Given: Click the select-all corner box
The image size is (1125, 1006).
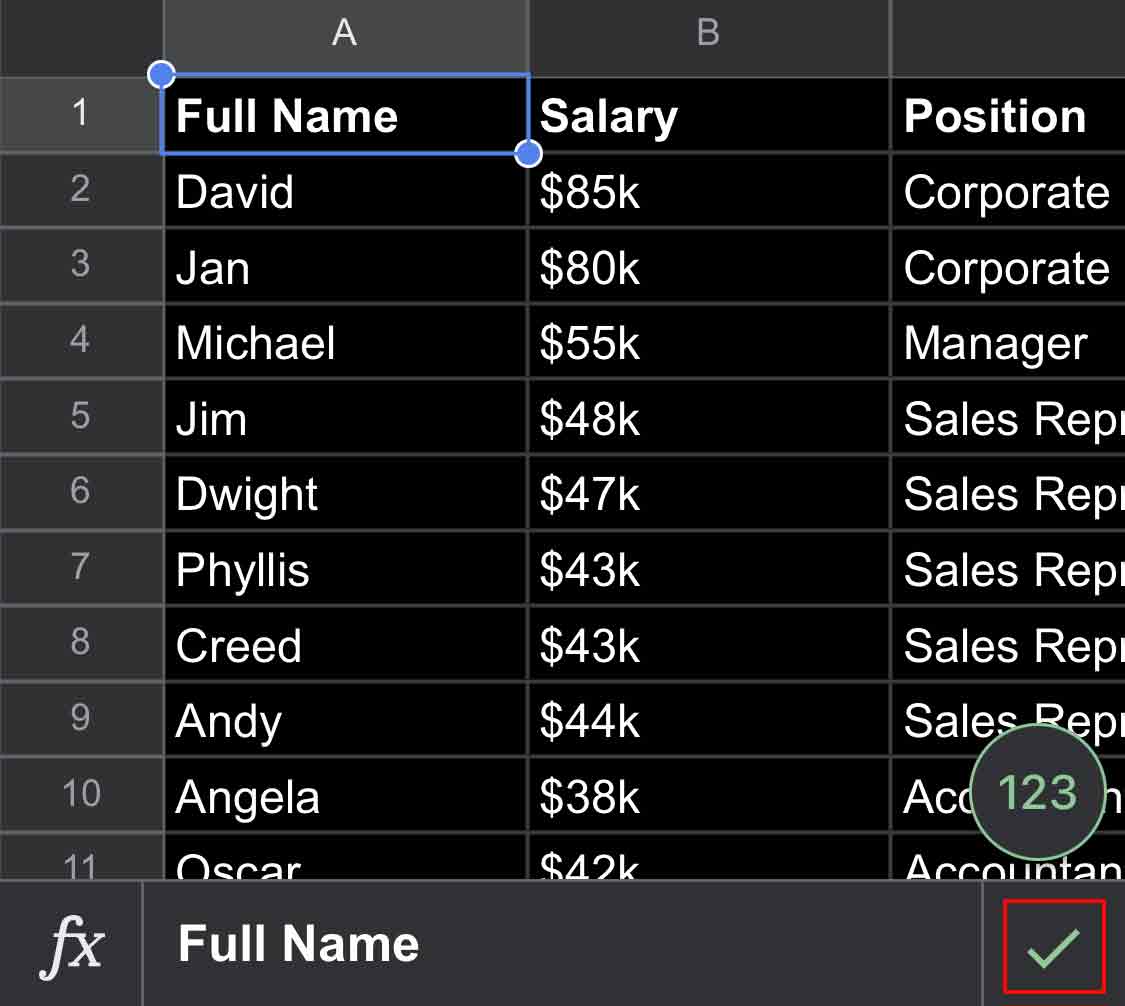Looking at the screenshot, I should point(81,36).
